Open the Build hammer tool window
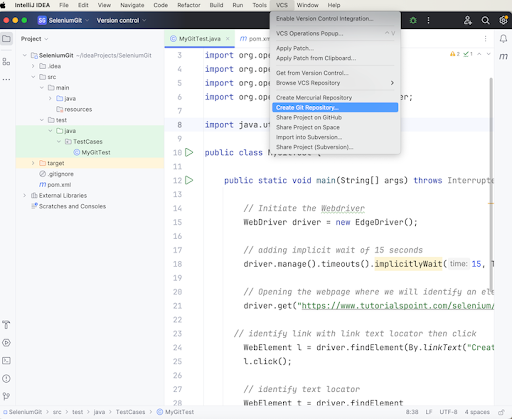This screenshot has height=419, width=512. 6,324
